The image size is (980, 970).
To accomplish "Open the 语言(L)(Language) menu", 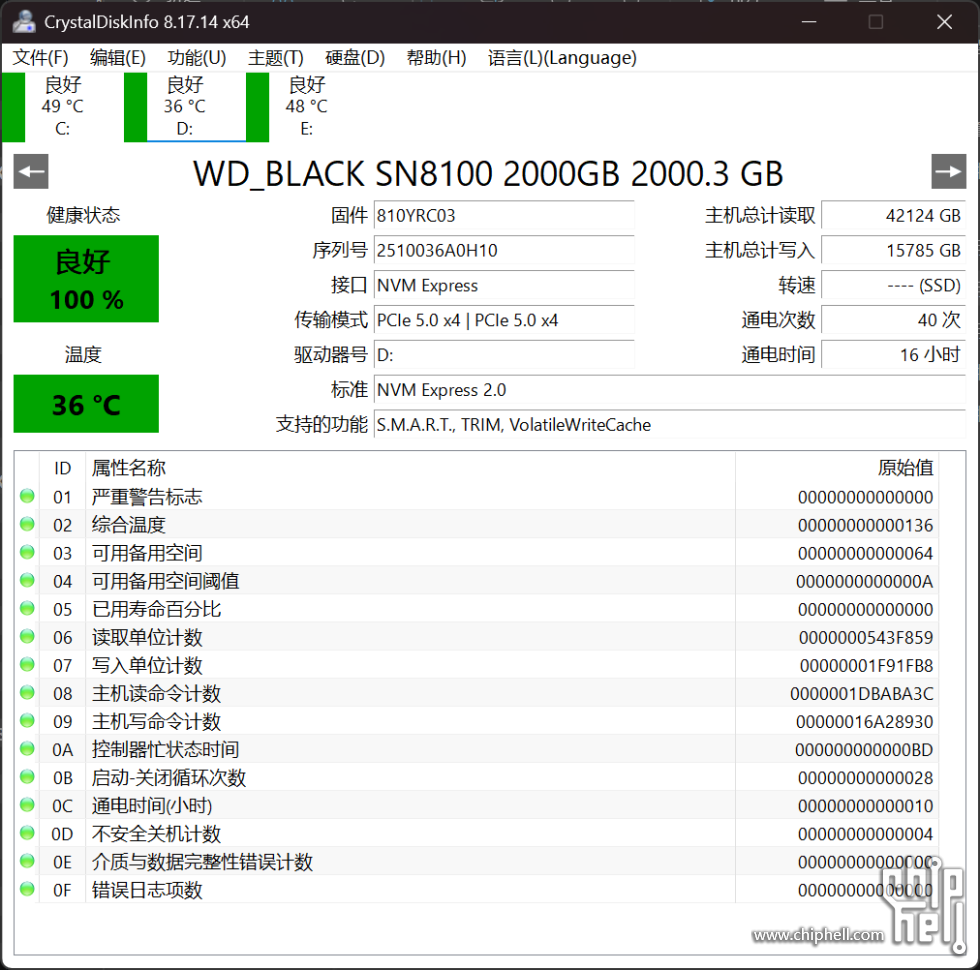I will point(562,58).
